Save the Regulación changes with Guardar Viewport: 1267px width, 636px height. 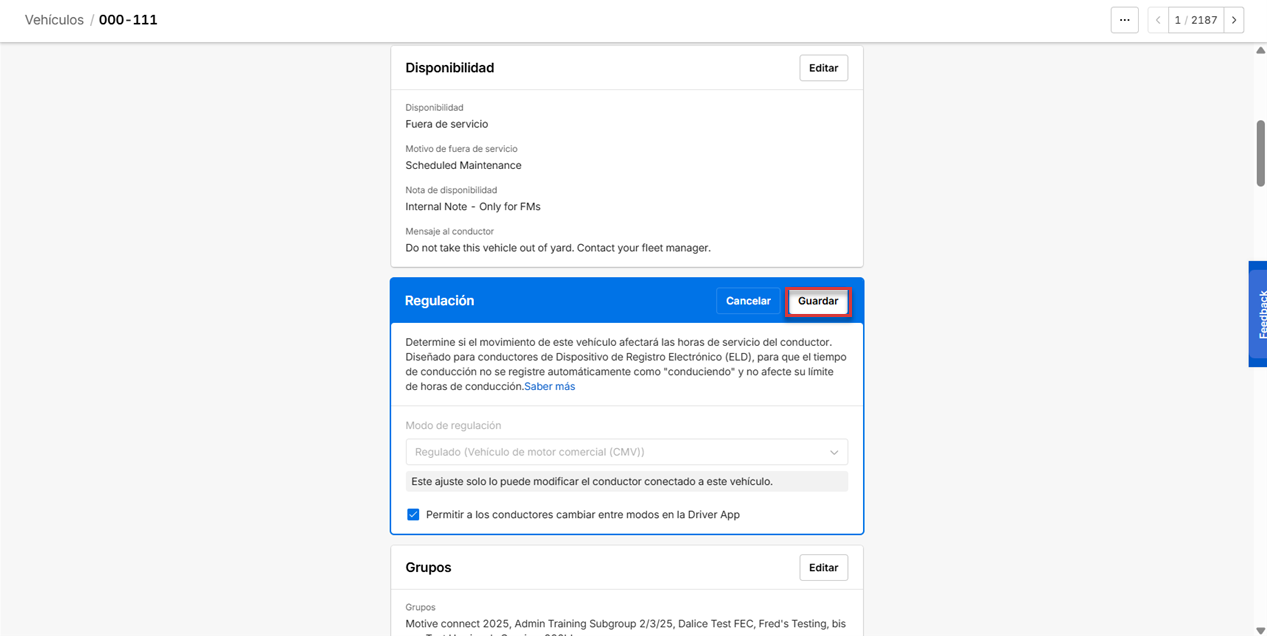click(818, 301)
